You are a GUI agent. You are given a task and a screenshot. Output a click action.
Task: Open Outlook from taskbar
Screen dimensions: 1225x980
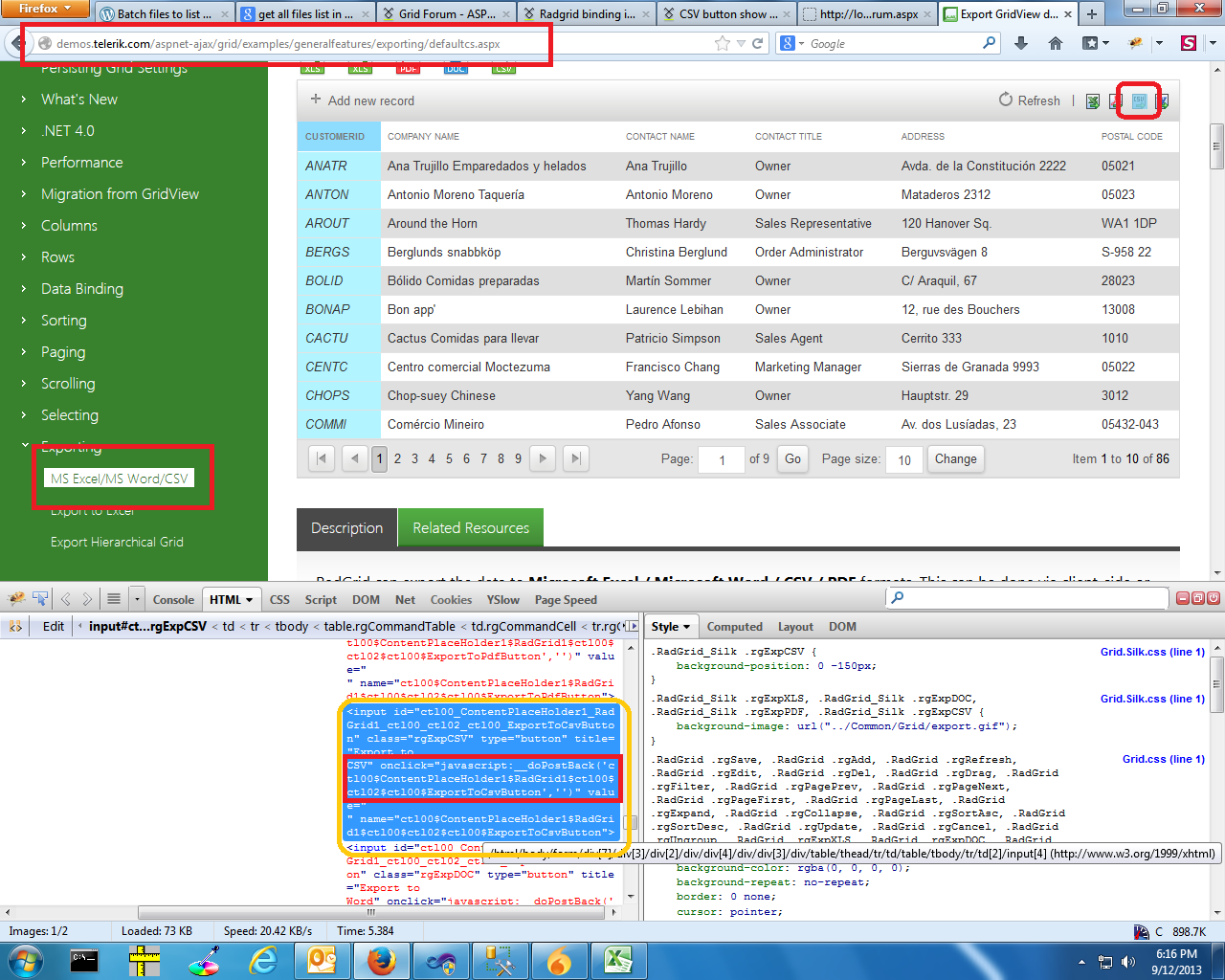(x=322, y=960)
